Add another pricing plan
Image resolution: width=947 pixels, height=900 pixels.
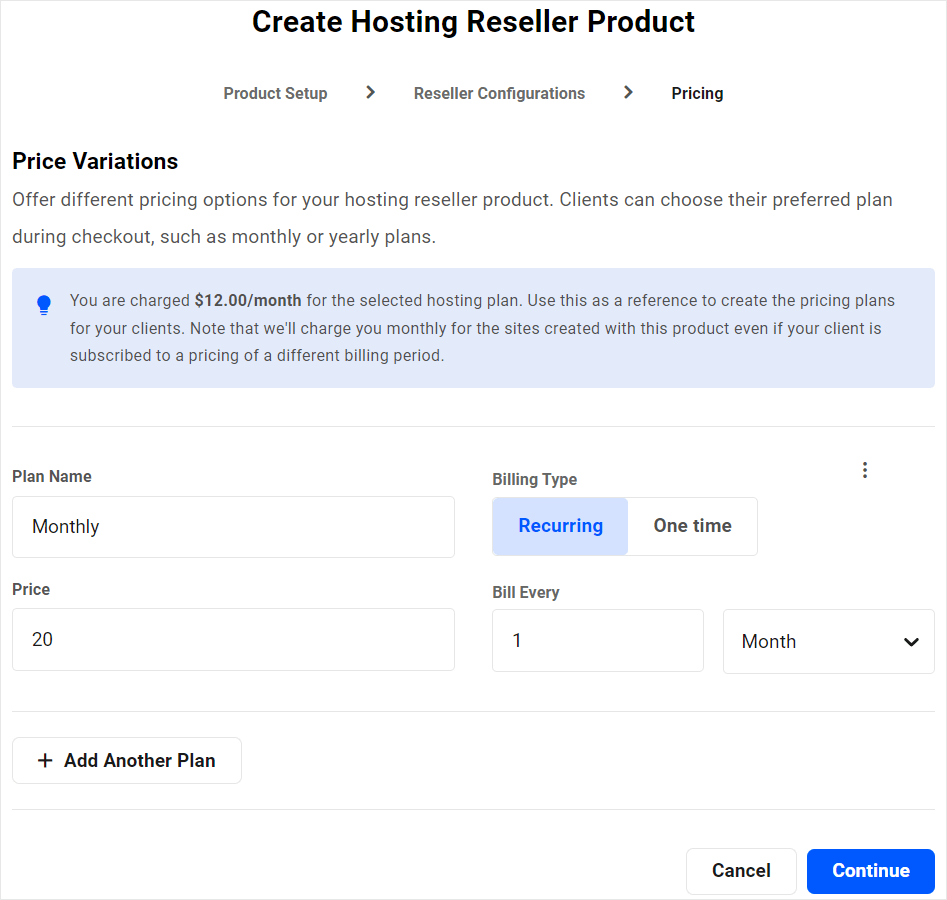[x=126, y=760]
